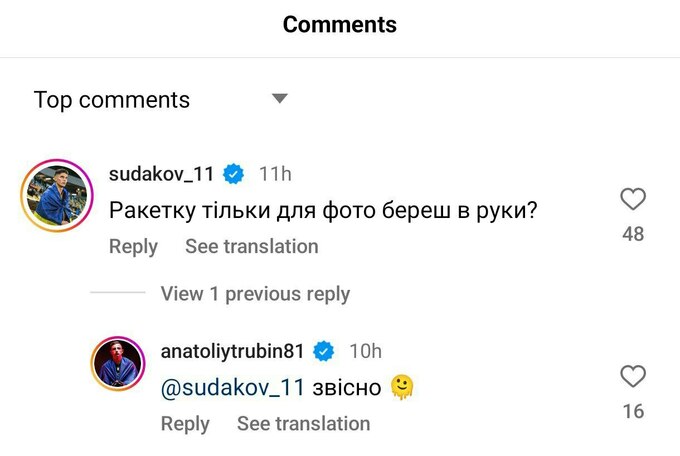Viewport: 680px width, 456px height.
Task: Reply to anatoliytrubin81's comment
Action: [x=185, y=423]
